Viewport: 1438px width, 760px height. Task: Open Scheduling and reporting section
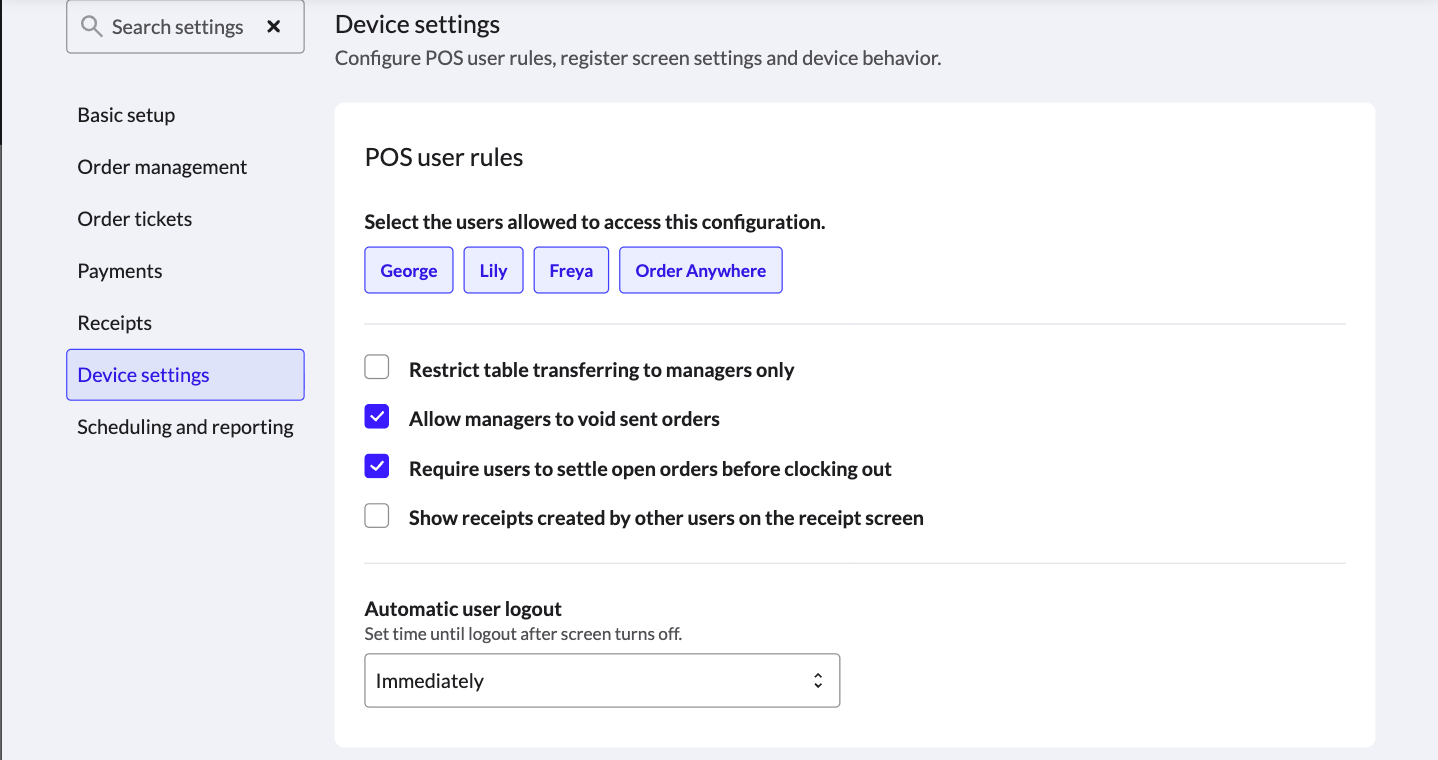click(x=185, y=427)
